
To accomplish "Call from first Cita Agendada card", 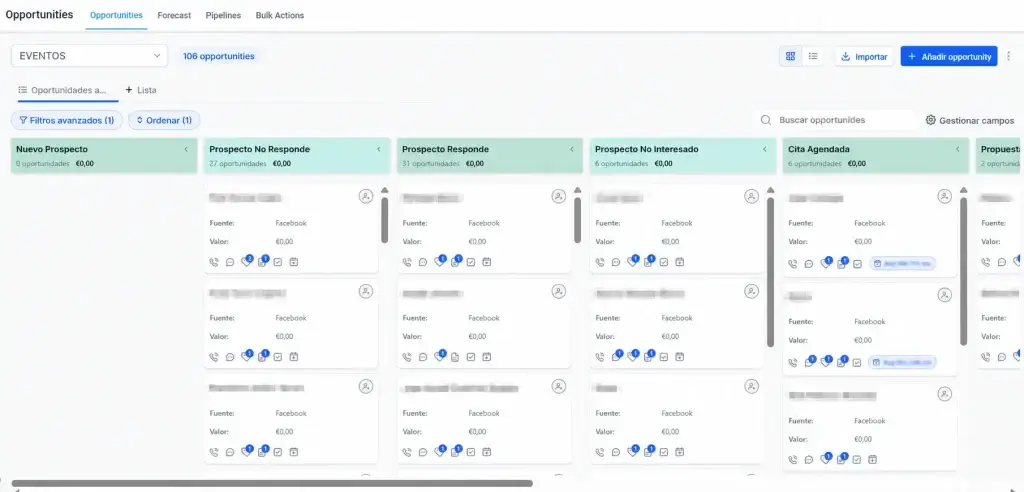I will click(793, 264).
